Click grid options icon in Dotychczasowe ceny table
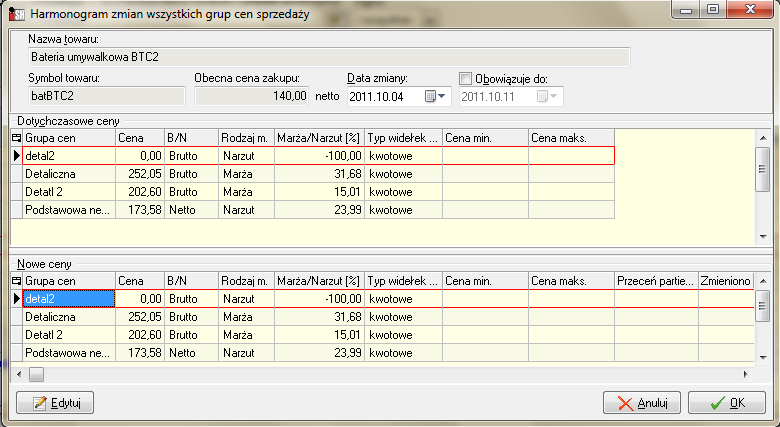The width and height of the screenshot is (780, 427). (16, 138)
